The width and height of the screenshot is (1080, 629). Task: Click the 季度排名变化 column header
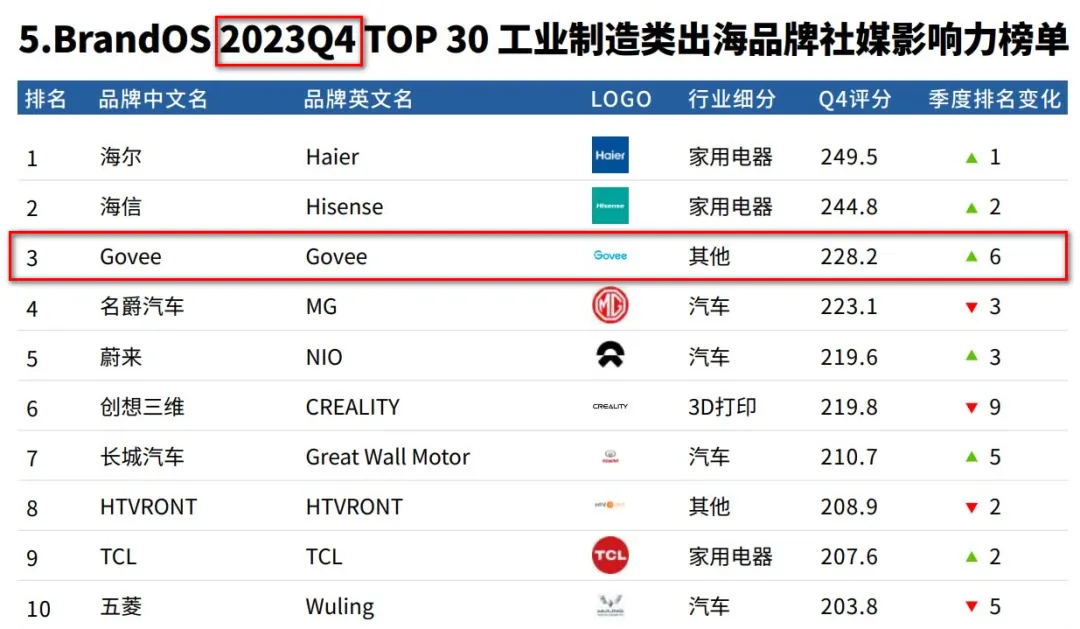click(995, 99)
